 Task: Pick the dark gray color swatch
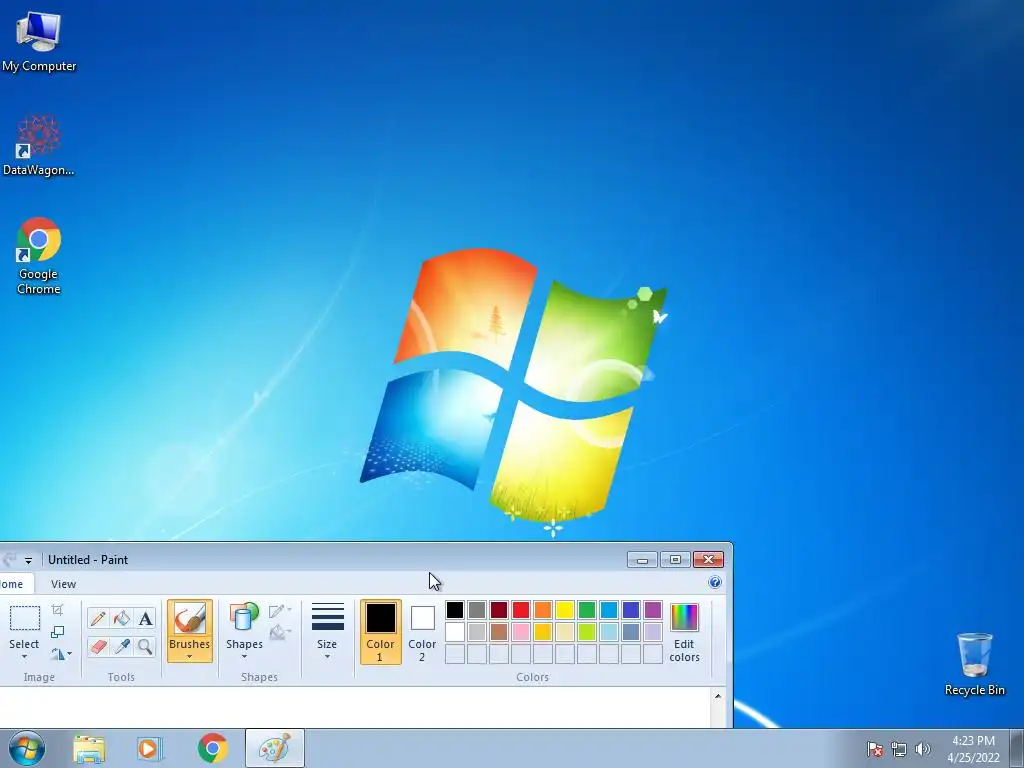(477, 610)
